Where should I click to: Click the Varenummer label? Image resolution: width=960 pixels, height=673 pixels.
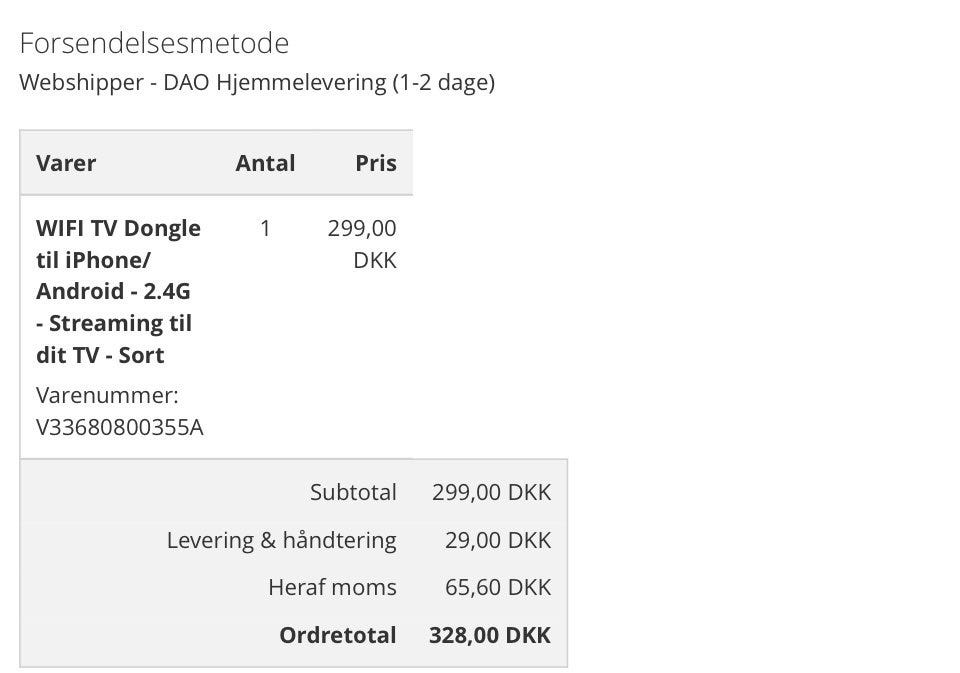pyautogui.click(x=107, y=395)
